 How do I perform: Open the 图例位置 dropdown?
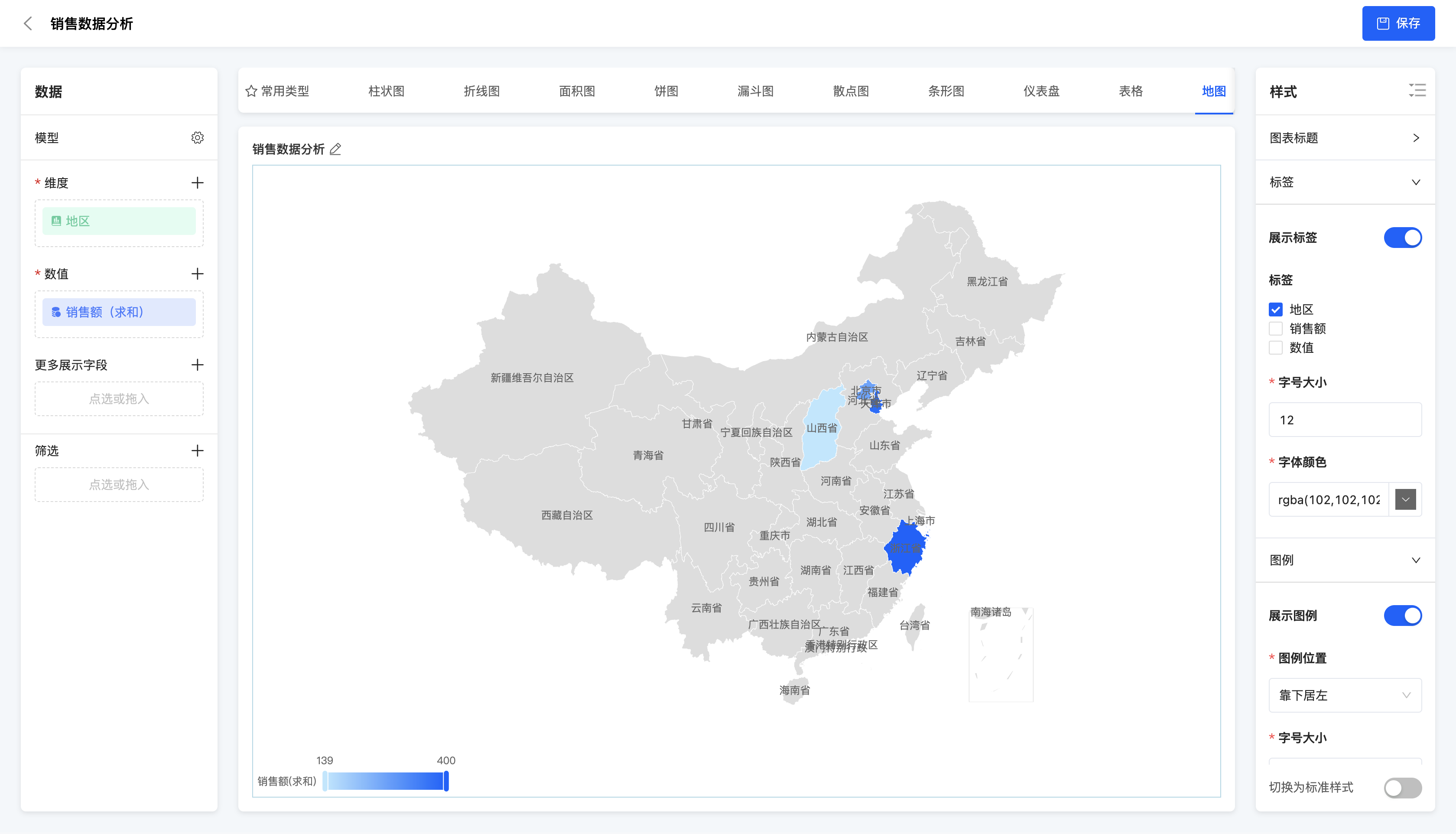[1345, 695]
